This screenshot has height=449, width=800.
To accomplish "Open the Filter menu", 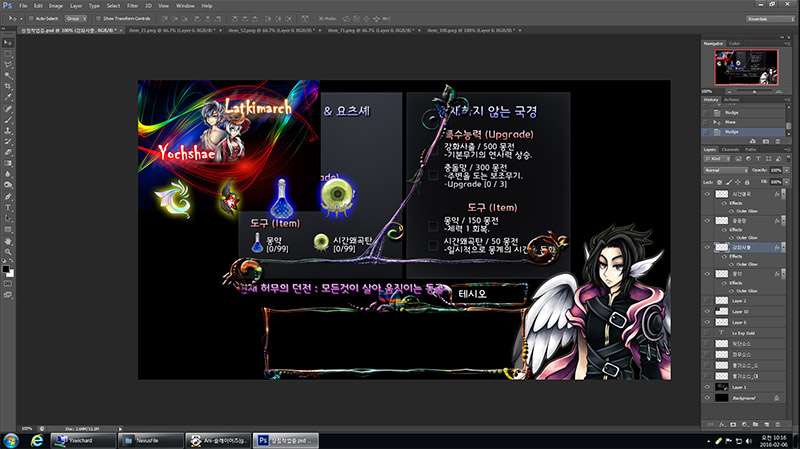I will (x=133, y=6).
